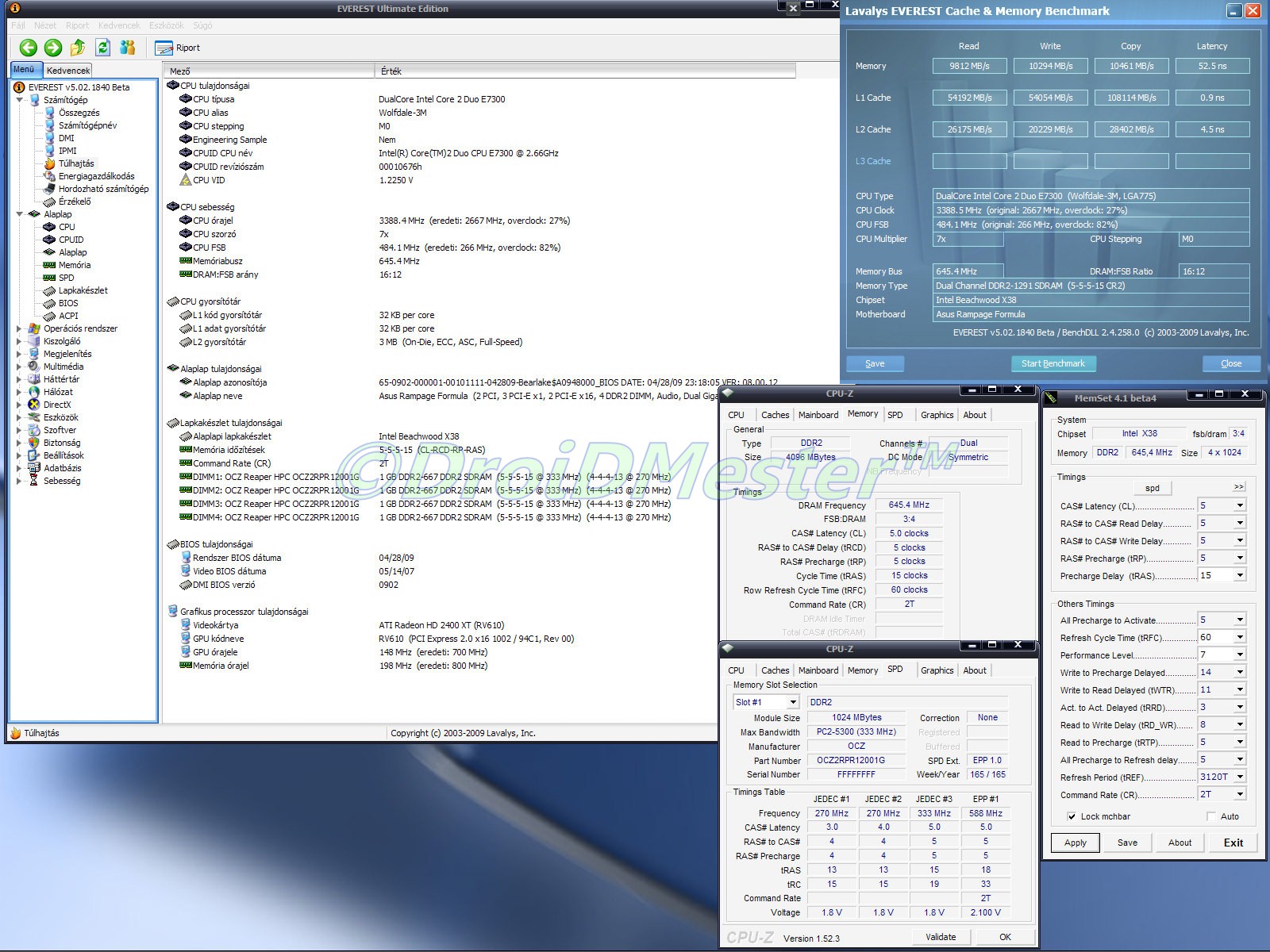Click OK button in CPU-Z

1005,937
